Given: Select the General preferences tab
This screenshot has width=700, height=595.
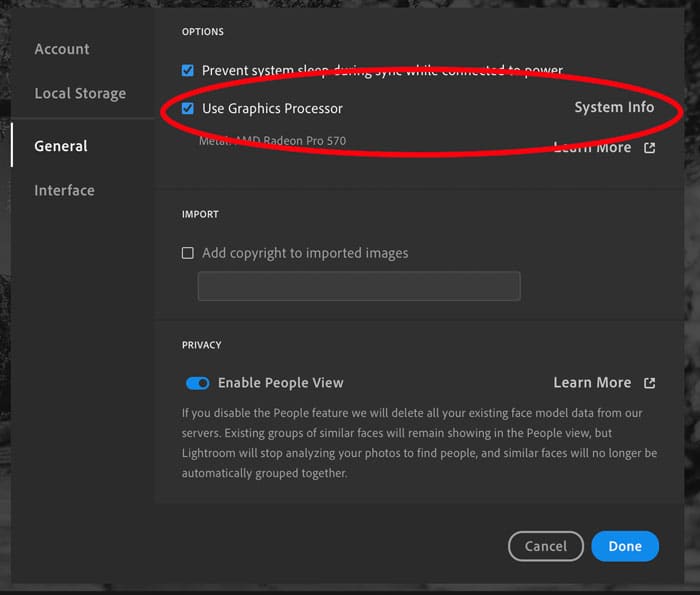Looking at the screenshot, I should 61,146.
